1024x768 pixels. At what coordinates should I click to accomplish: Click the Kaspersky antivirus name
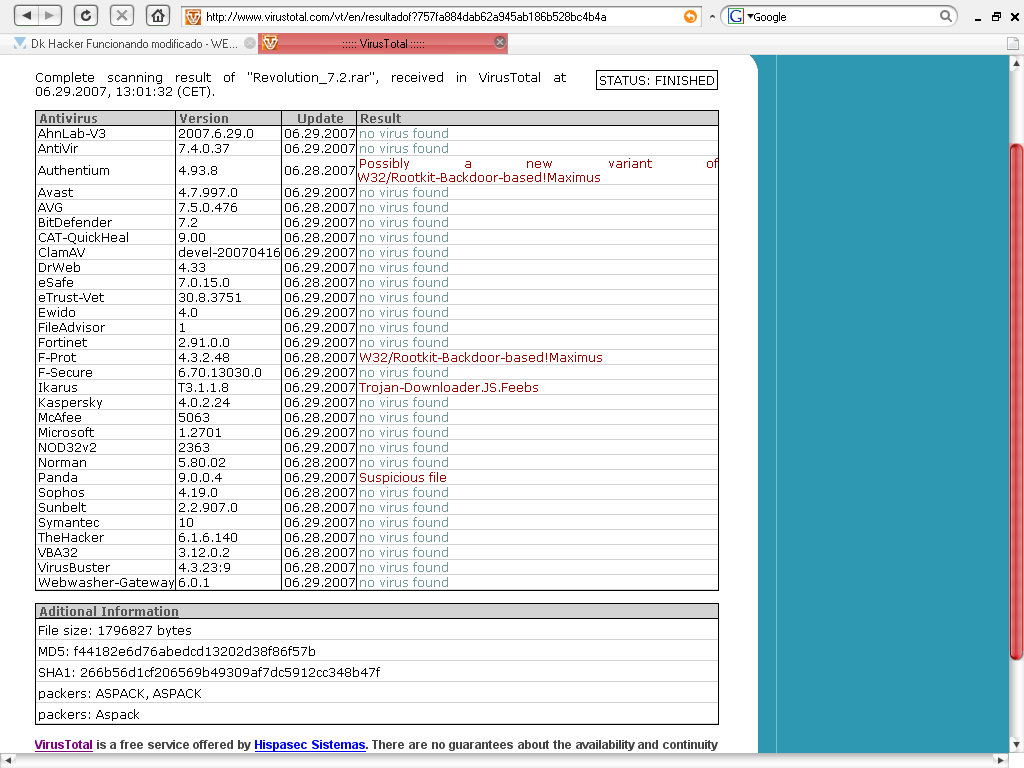tap(70, 402)
